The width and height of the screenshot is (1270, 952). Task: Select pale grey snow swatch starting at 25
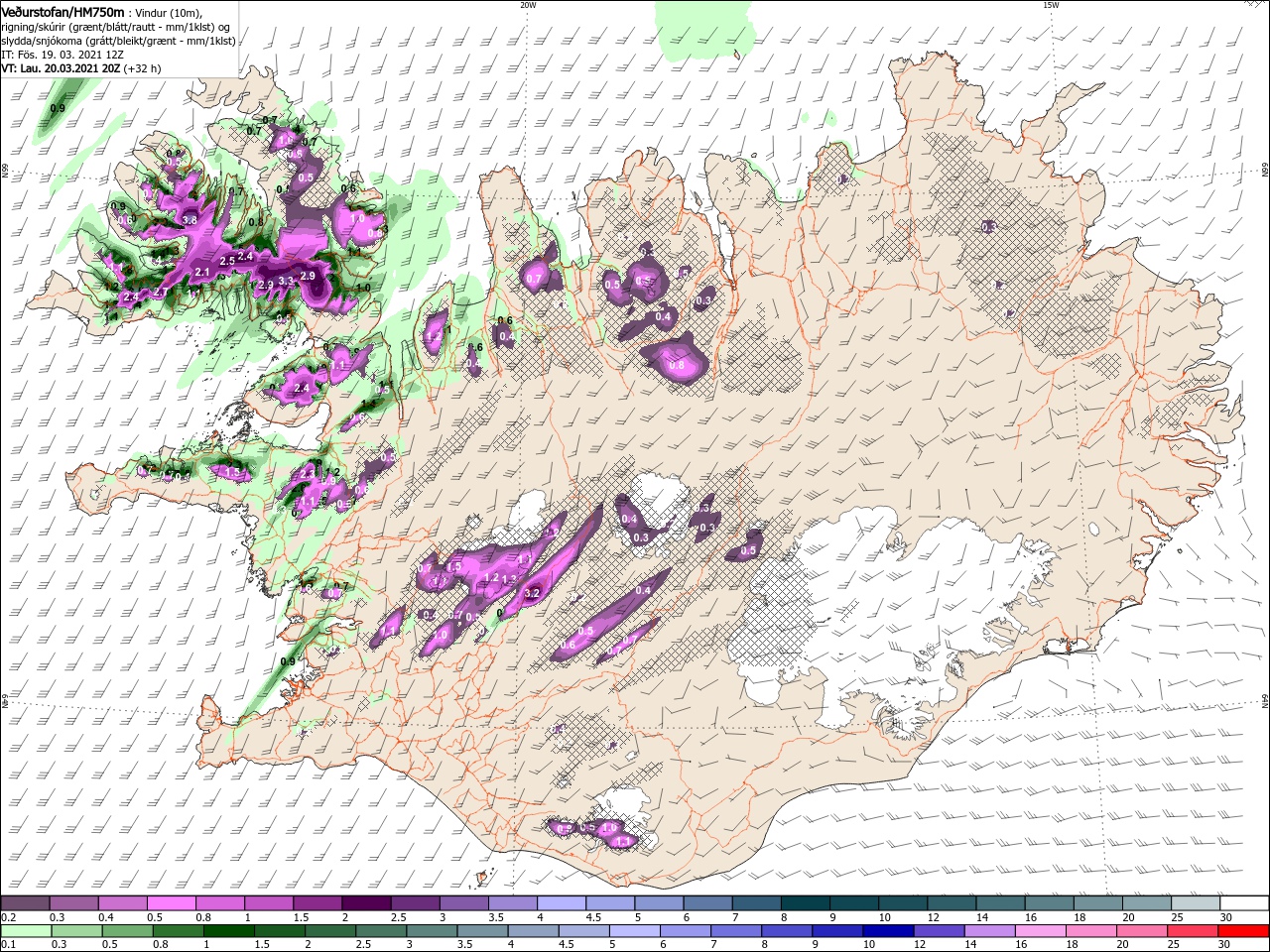(x=1196, y=903)
